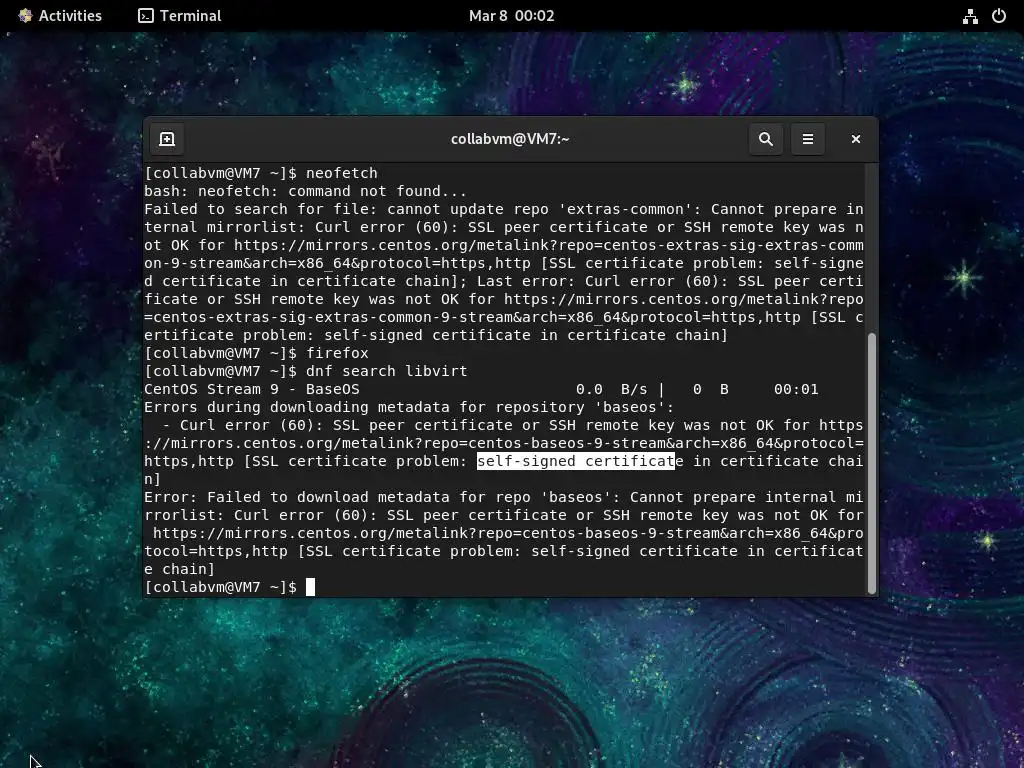Click the highlighted 'self-signed certificat' text
1024x768 pixels.
point(576,461)
